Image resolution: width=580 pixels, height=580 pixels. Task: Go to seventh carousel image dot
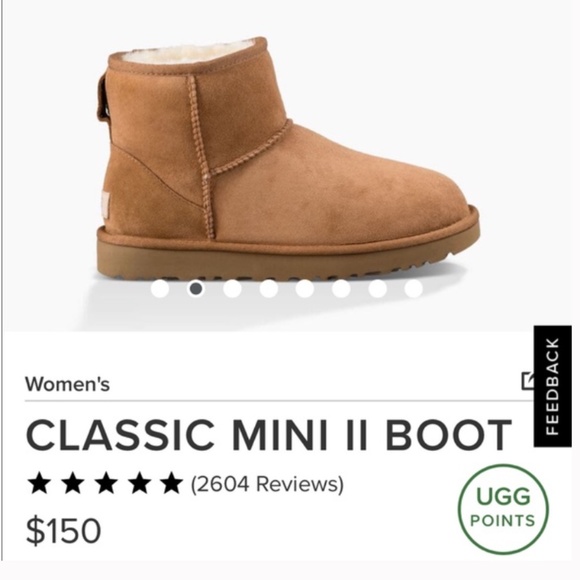377,289
